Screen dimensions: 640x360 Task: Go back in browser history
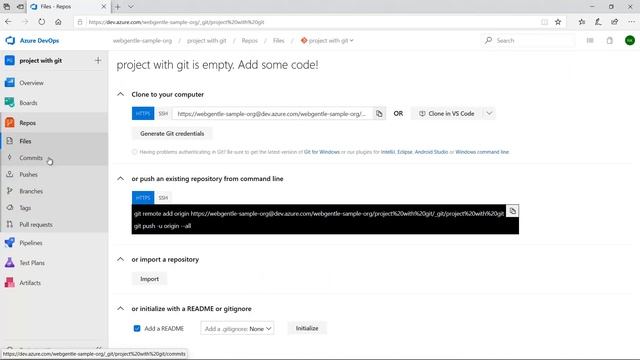[9, 22]
